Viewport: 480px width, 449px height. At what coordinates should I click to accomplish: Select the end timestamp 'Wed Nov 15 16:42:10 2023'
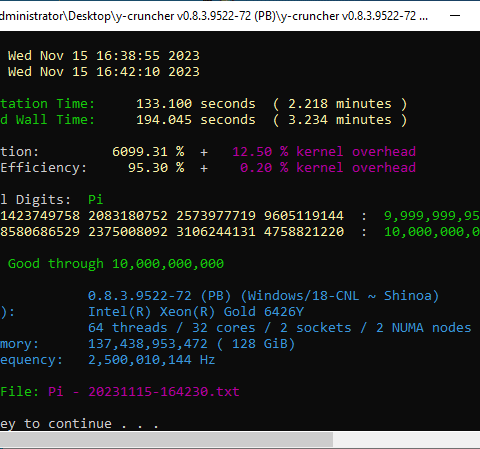pyautogui.click(x=104, y=72)
